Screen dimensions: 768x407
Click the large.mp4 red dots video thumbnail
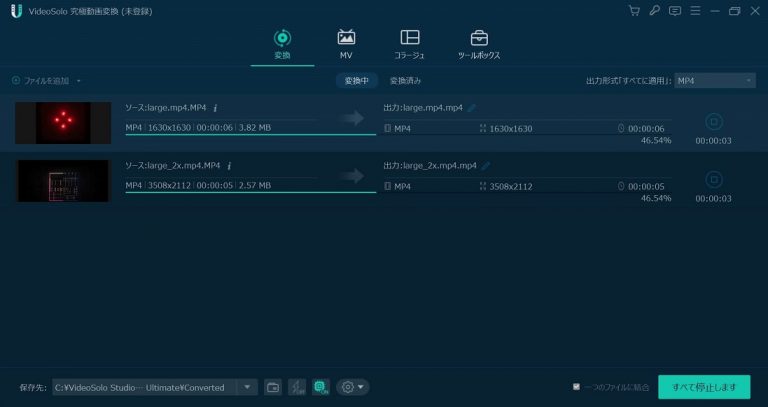click(63, 123)
